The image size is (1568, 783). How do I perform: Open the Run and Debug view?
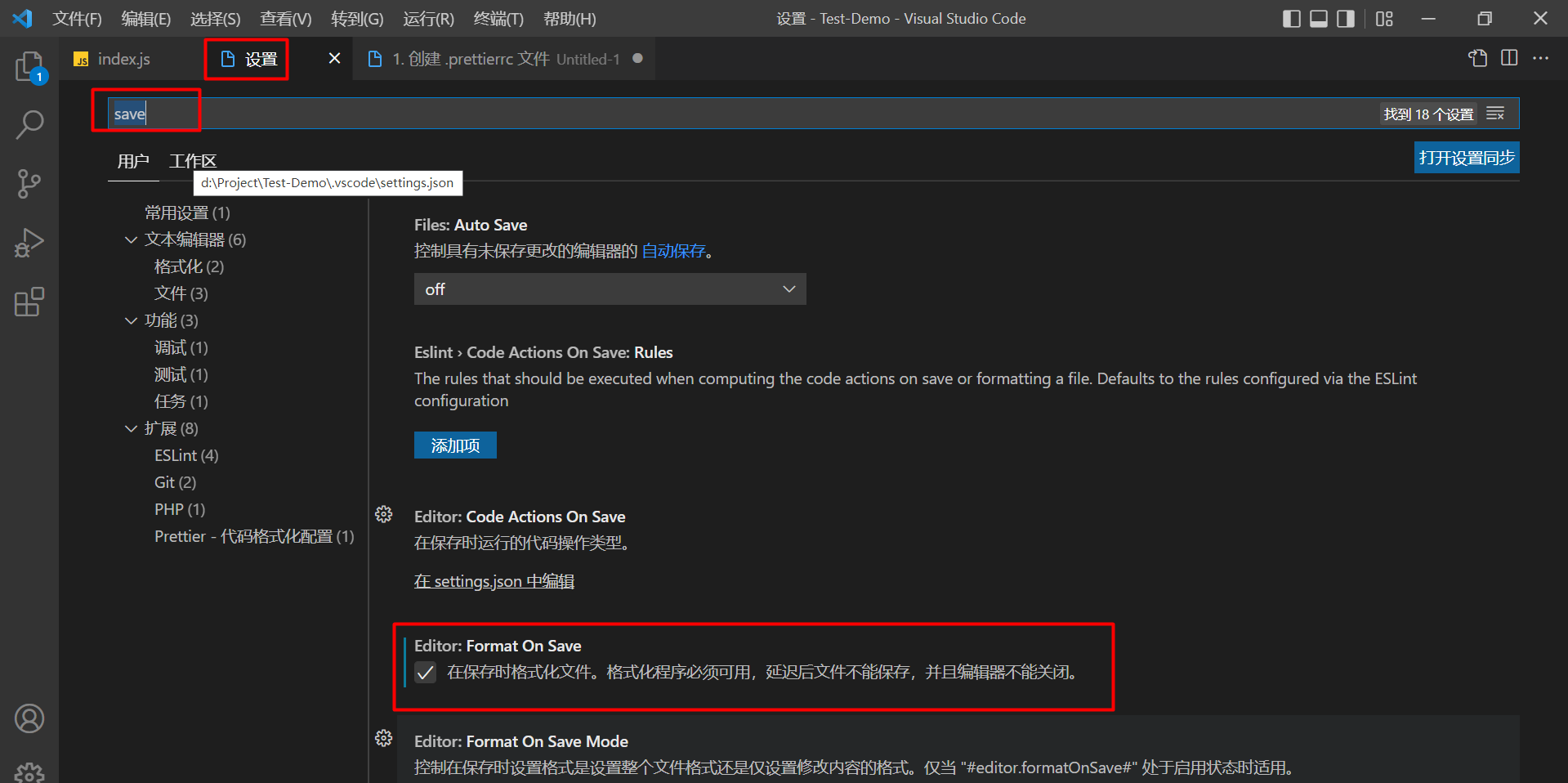coord(29,243)
